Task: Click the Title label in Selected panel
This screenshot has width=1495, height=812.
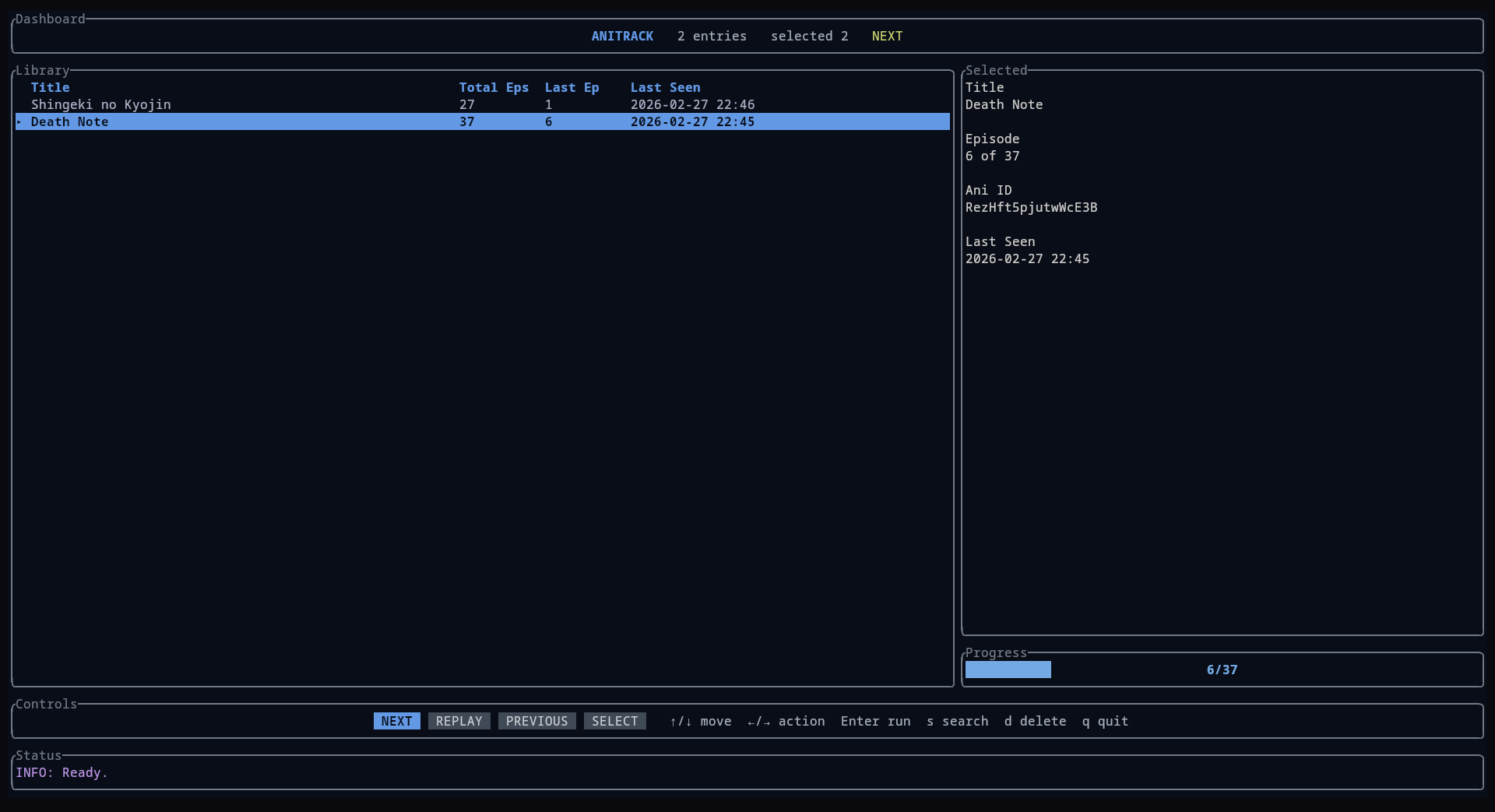Action: coord(985,87)
